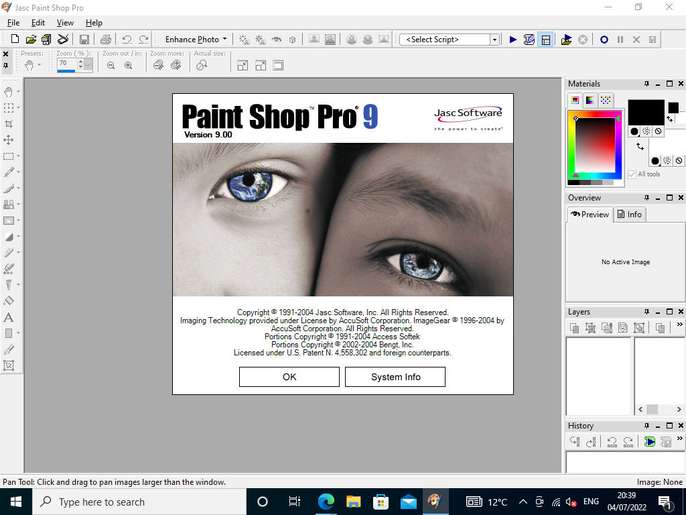
Task: Pin the Layers palette
Action: [647, 312]
